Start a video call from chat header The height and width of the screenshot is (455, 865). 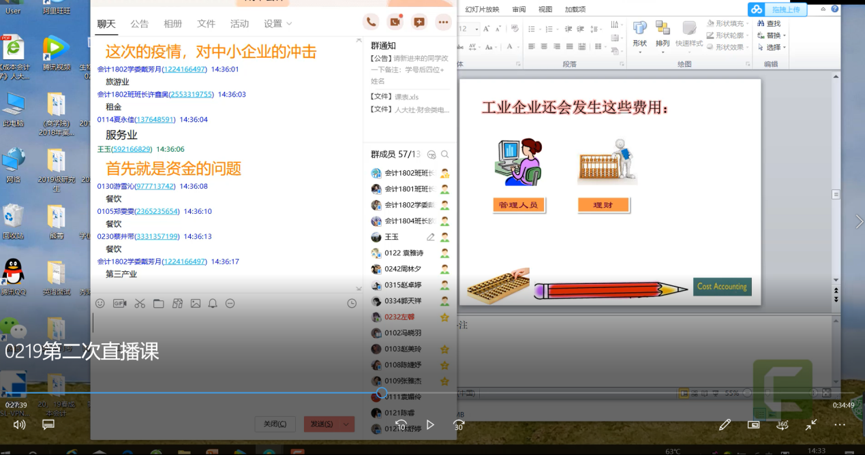click(x=395, y=22)
